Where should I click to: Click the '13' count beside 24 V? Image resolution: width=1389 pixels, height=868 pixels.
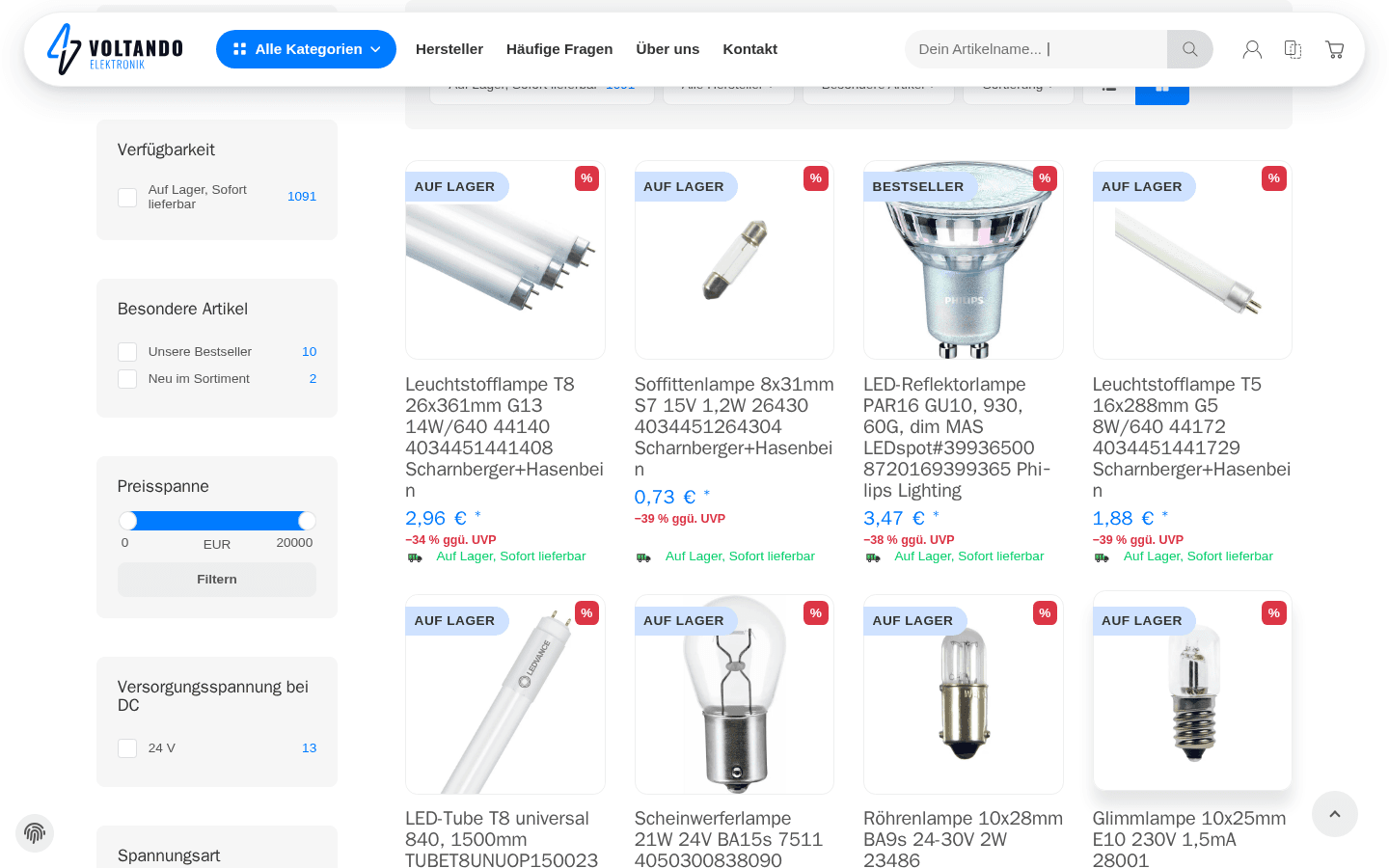310,748
